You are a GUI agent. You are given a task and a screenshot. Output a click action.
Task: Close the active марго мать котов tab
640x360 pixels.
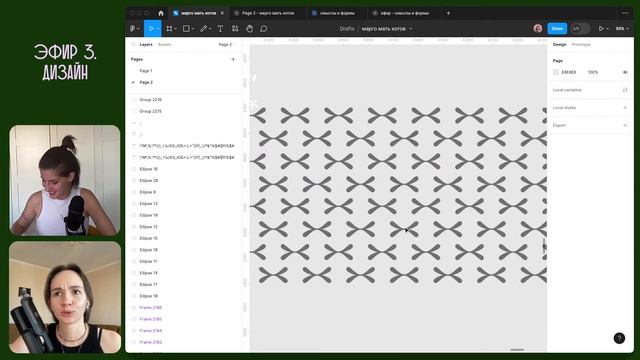(x=222, y=13)
